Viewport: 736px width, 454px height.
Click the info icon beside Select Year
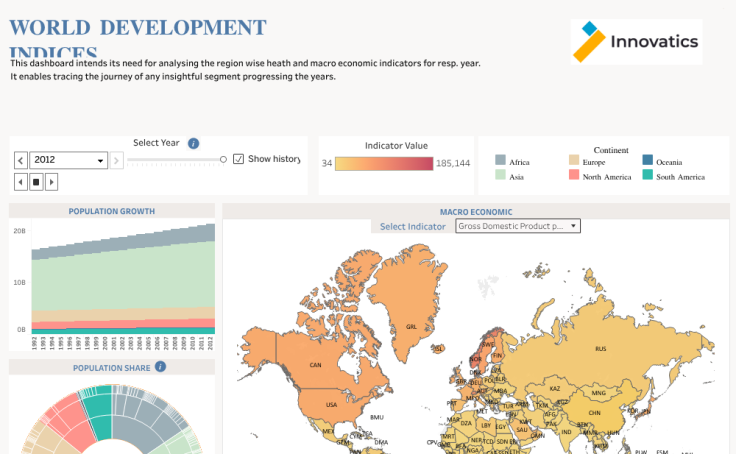point(193,143)
